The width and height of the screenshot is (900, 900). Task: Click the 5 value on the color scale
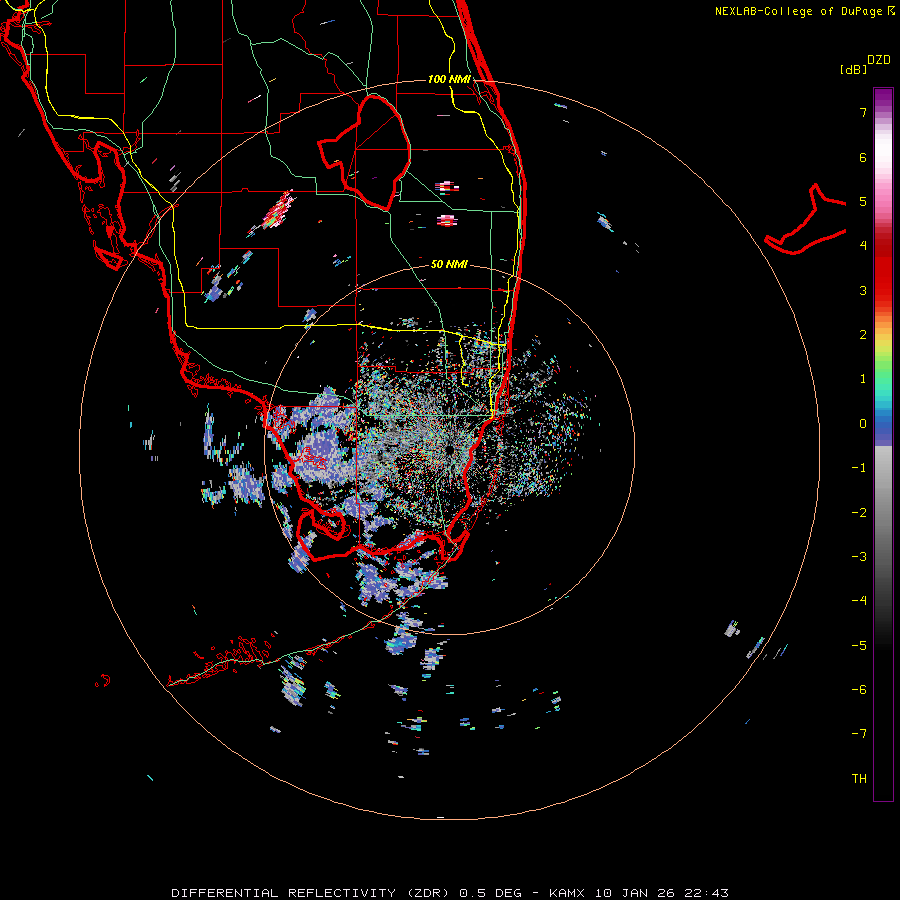click(x=863, y=201)
